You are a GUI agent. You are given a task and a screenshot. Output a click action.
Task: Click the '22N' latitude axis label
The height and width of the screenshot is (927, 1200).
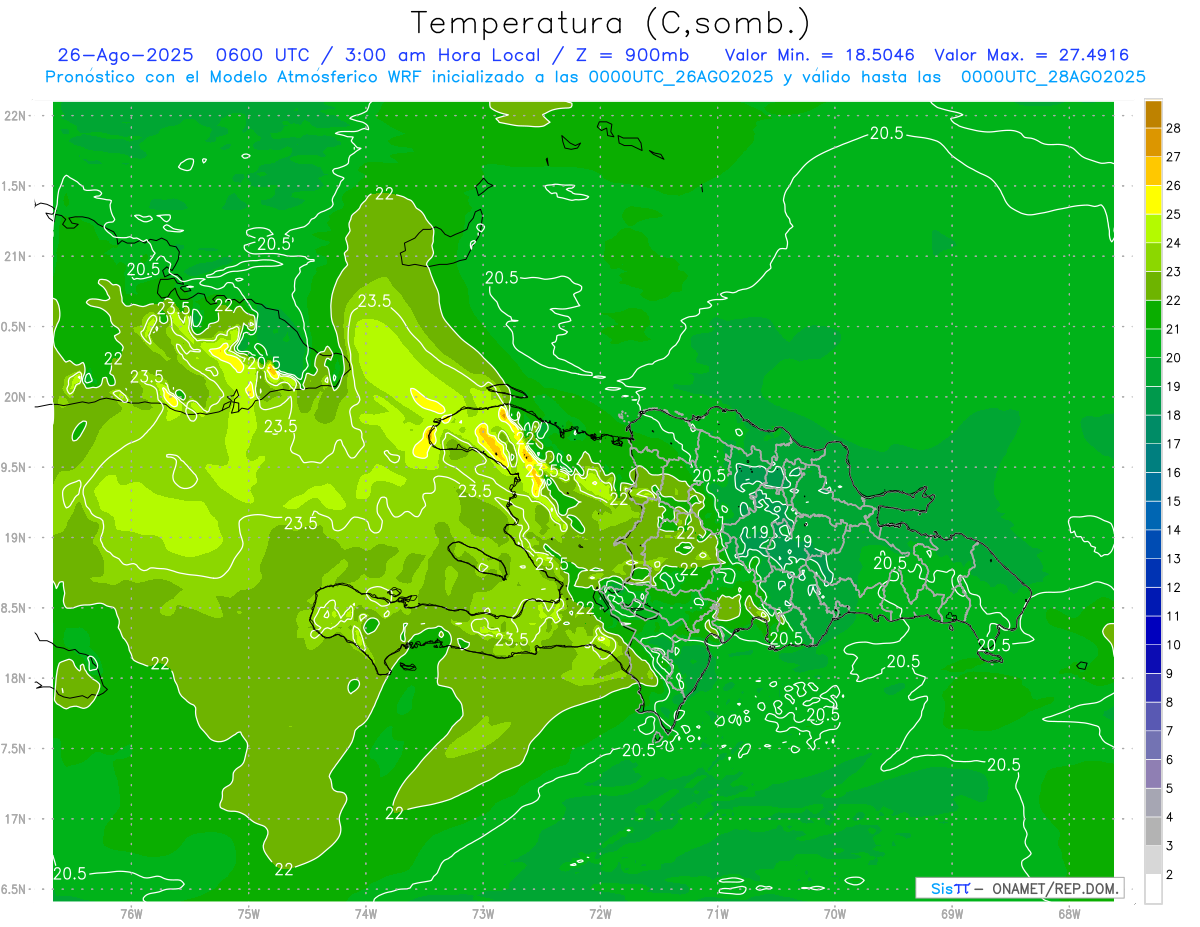[16, 115]
